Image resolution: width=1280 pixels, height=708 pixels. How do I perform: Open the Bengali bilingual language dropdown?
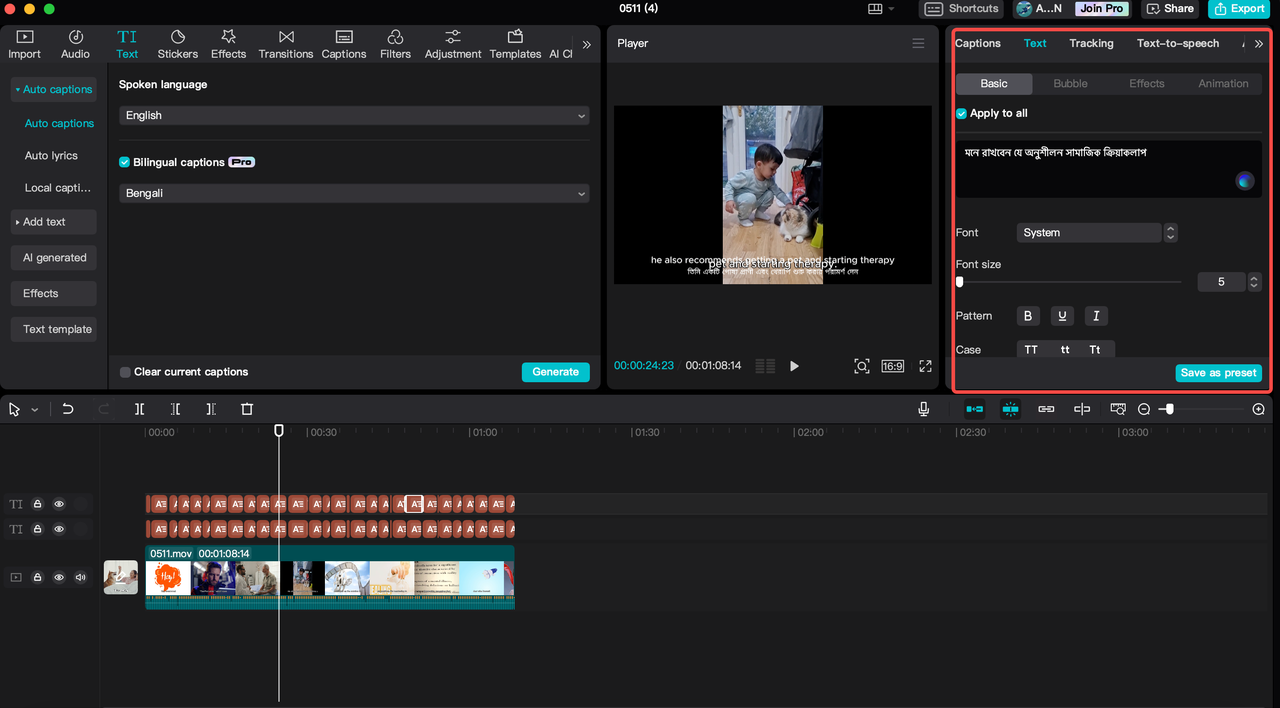[x=354, y=193]
